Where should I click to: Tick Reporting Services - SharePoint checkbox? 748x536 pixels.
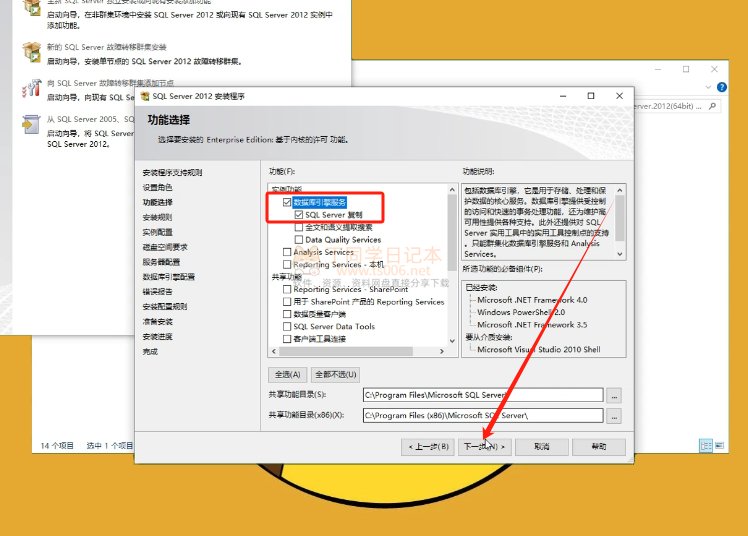click(x=287, y=289)
